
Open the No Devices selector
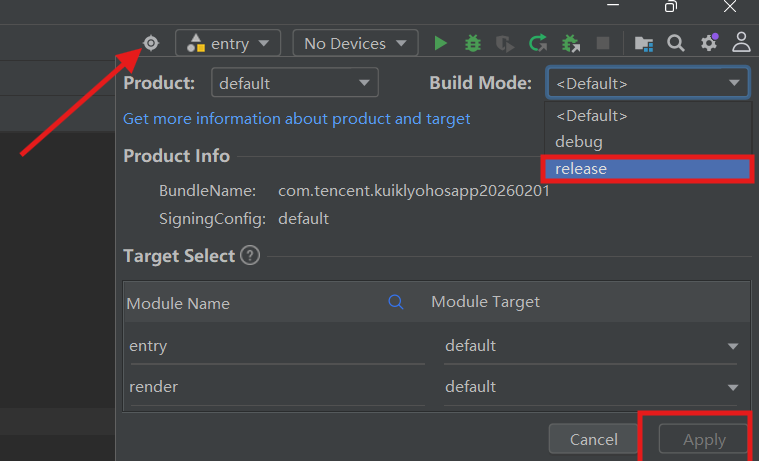point(355,43)
